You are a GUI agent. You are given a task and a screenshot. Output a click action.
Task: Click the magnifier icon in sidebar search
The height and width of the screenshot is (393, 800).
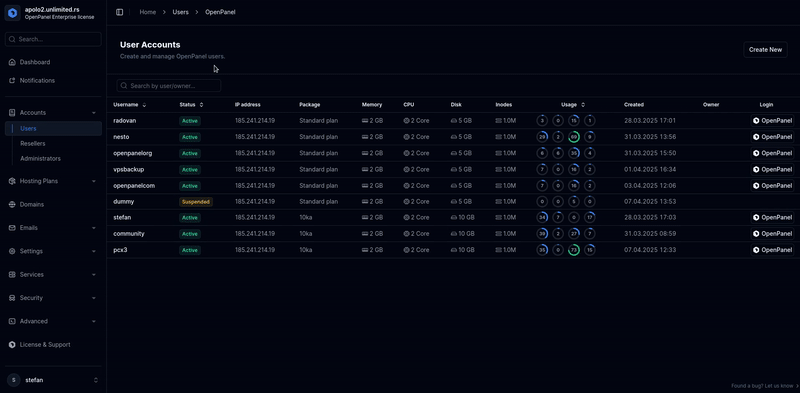coord(12,39)
